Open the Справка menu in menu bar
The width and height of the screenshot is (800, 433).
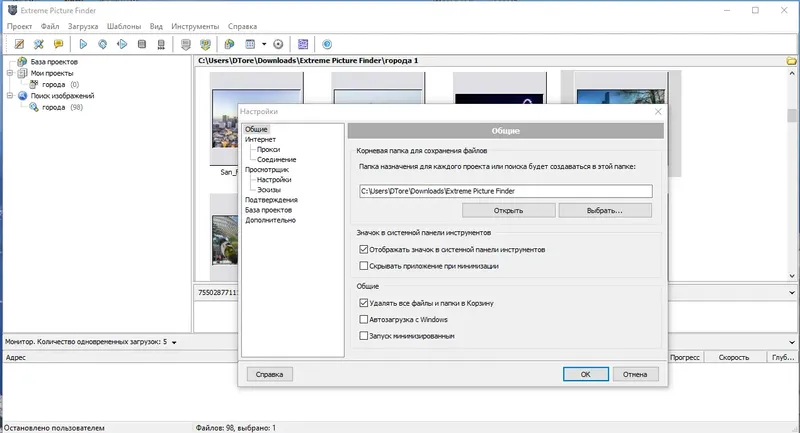click(x=242, y=27)
